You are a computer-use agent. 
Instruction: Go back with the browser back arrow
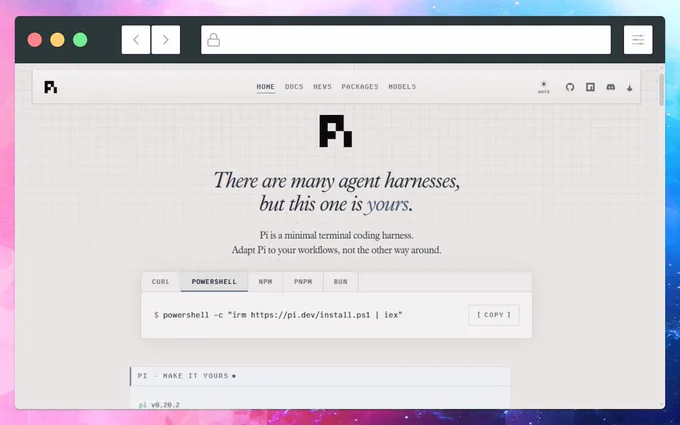pyautogui.click(x=136, y=40)
